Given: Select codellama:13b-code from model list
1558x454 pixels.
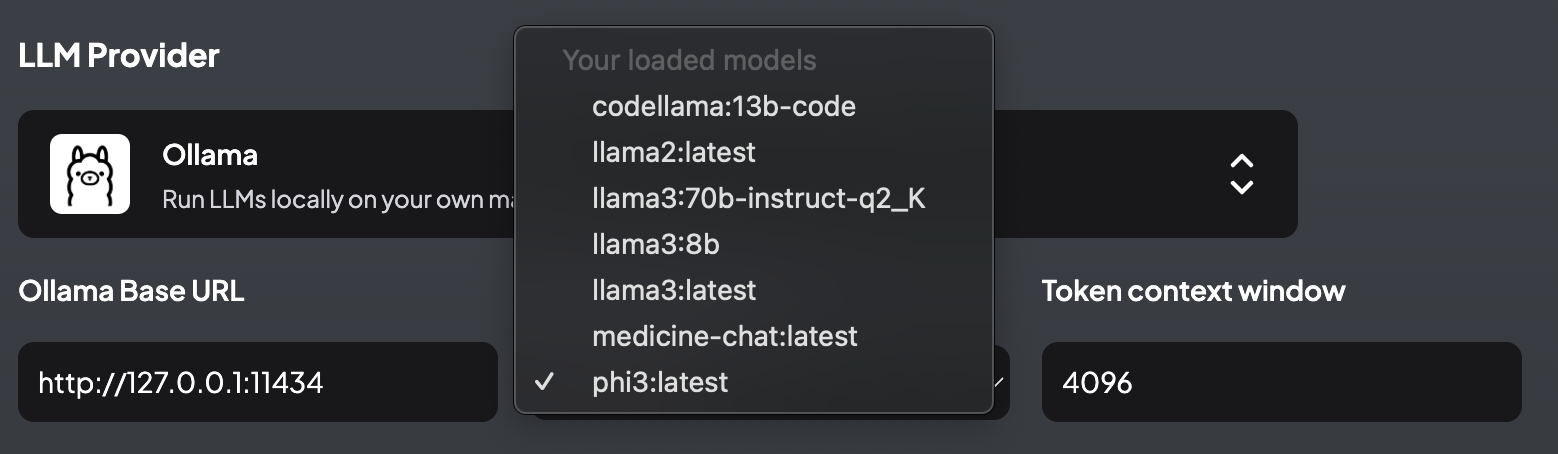Looking at the screenshot, I should click(753, 106).
